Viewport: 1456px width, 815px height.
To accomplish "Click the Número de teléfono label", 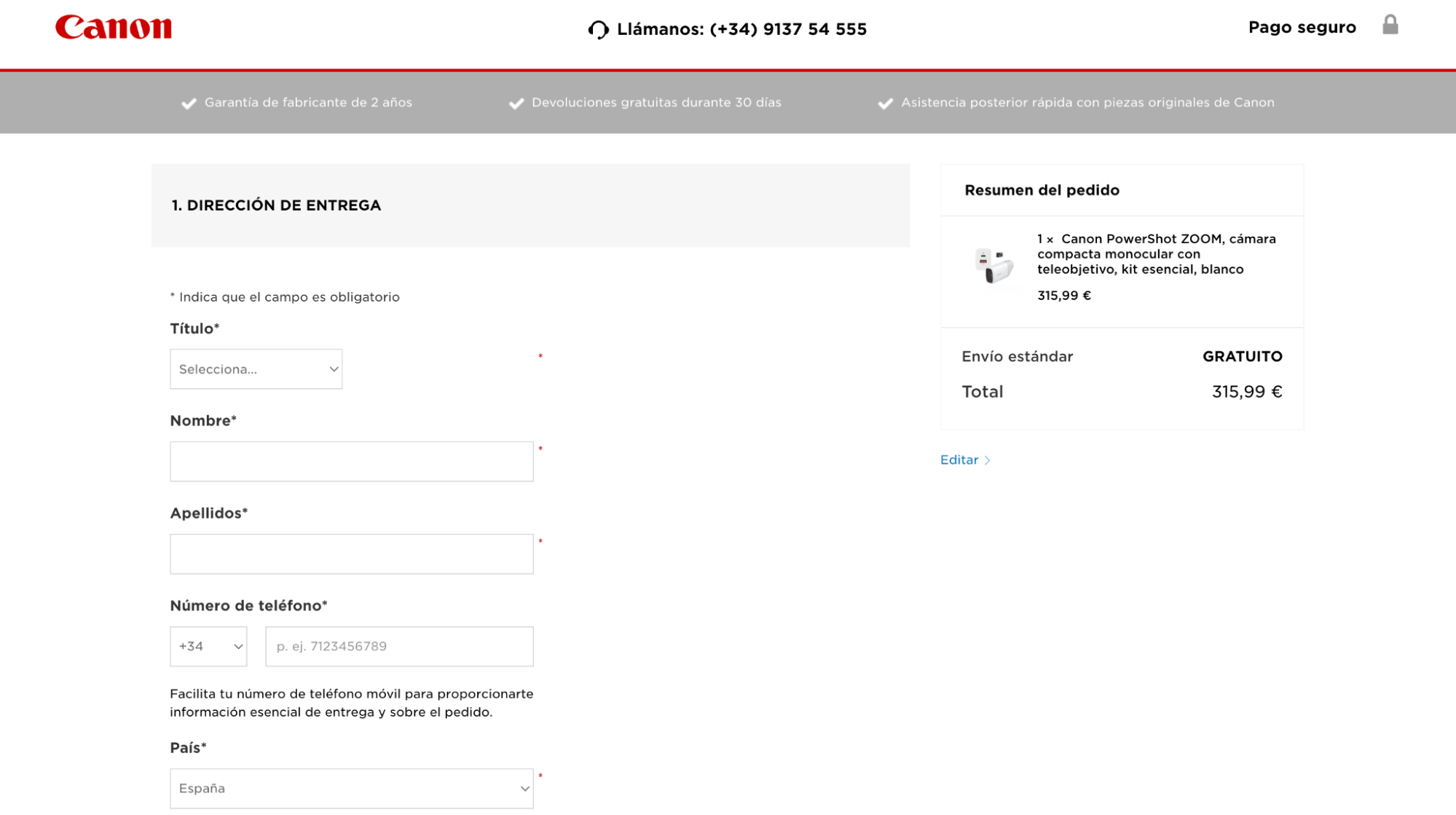I will (248, 606).
